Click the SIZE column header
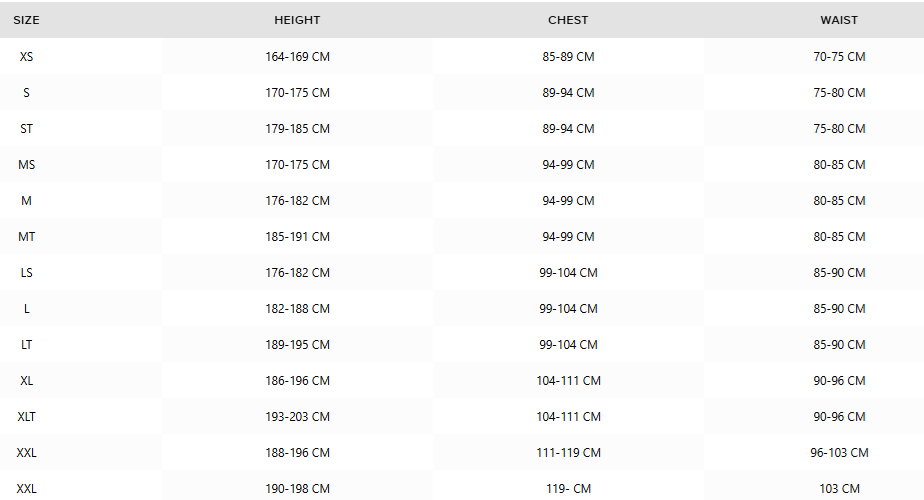924x500 pixels. click(x=27, y=20)
